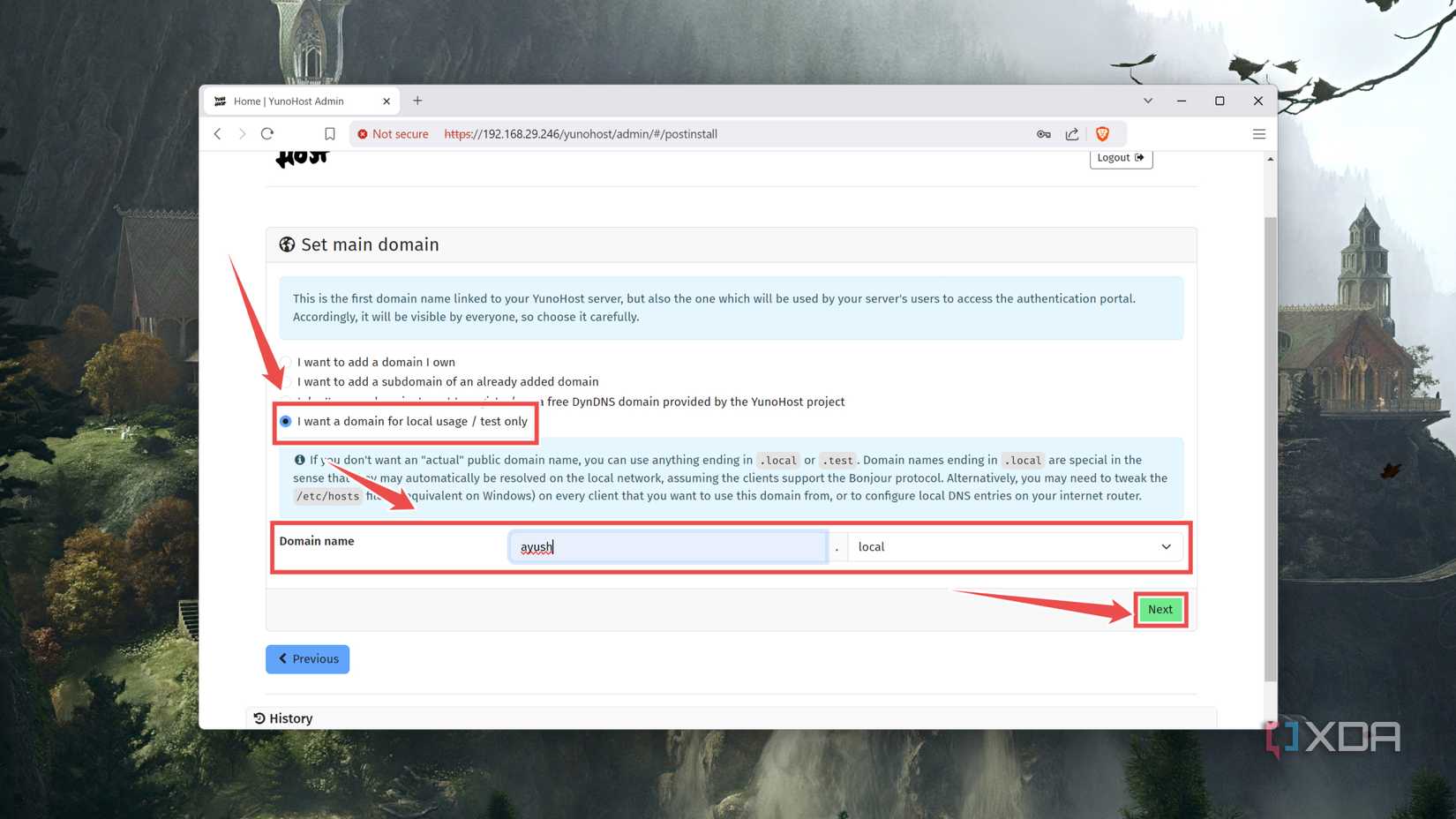The image size is (1456, 819).
Task: Maximize the browser window
Action: 1220,101
